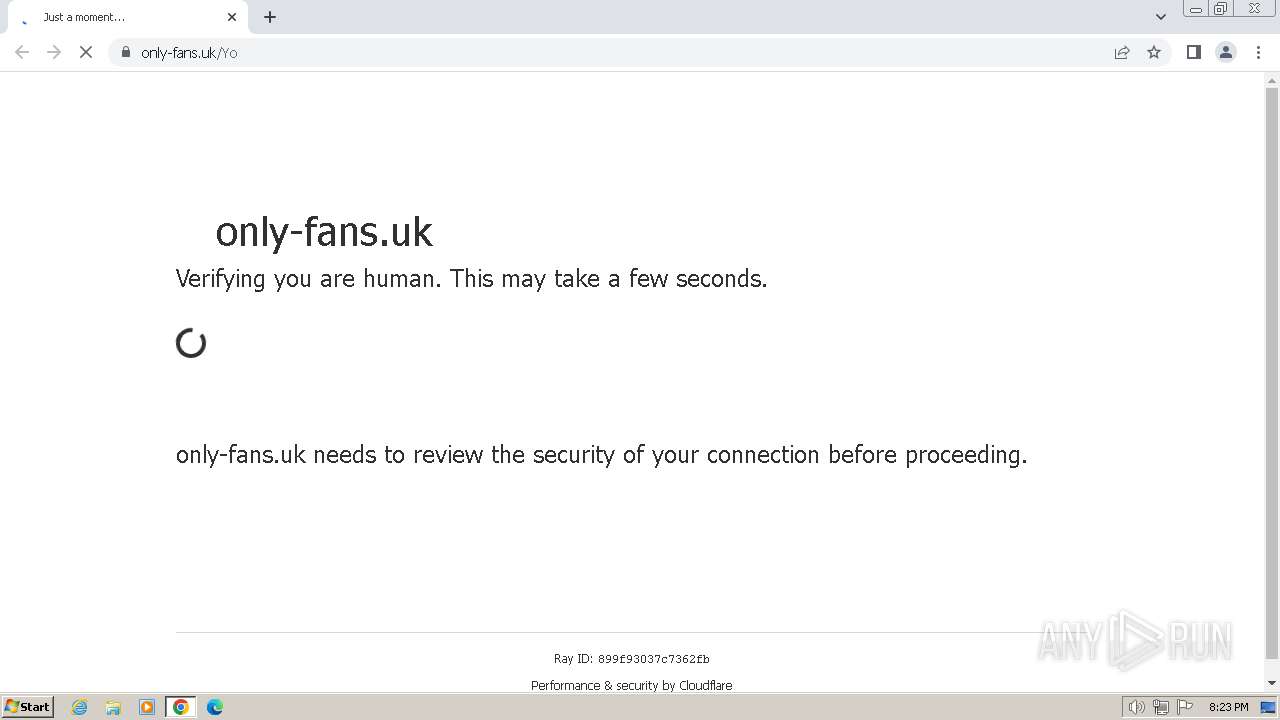
Task: Open Windows Media Player taskbar icon
Action: (x=147, y=707)
